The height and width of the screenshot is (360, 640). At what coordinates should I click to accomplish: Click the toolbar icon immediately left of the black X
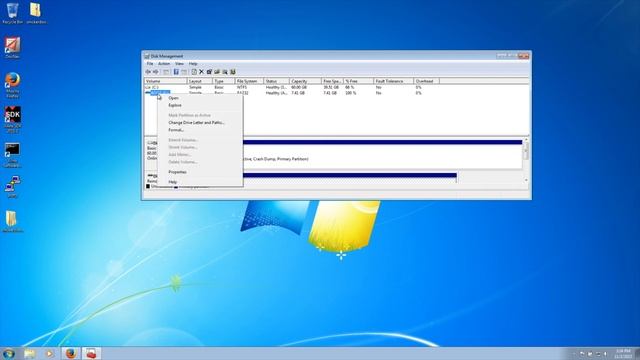pos(194,72)
